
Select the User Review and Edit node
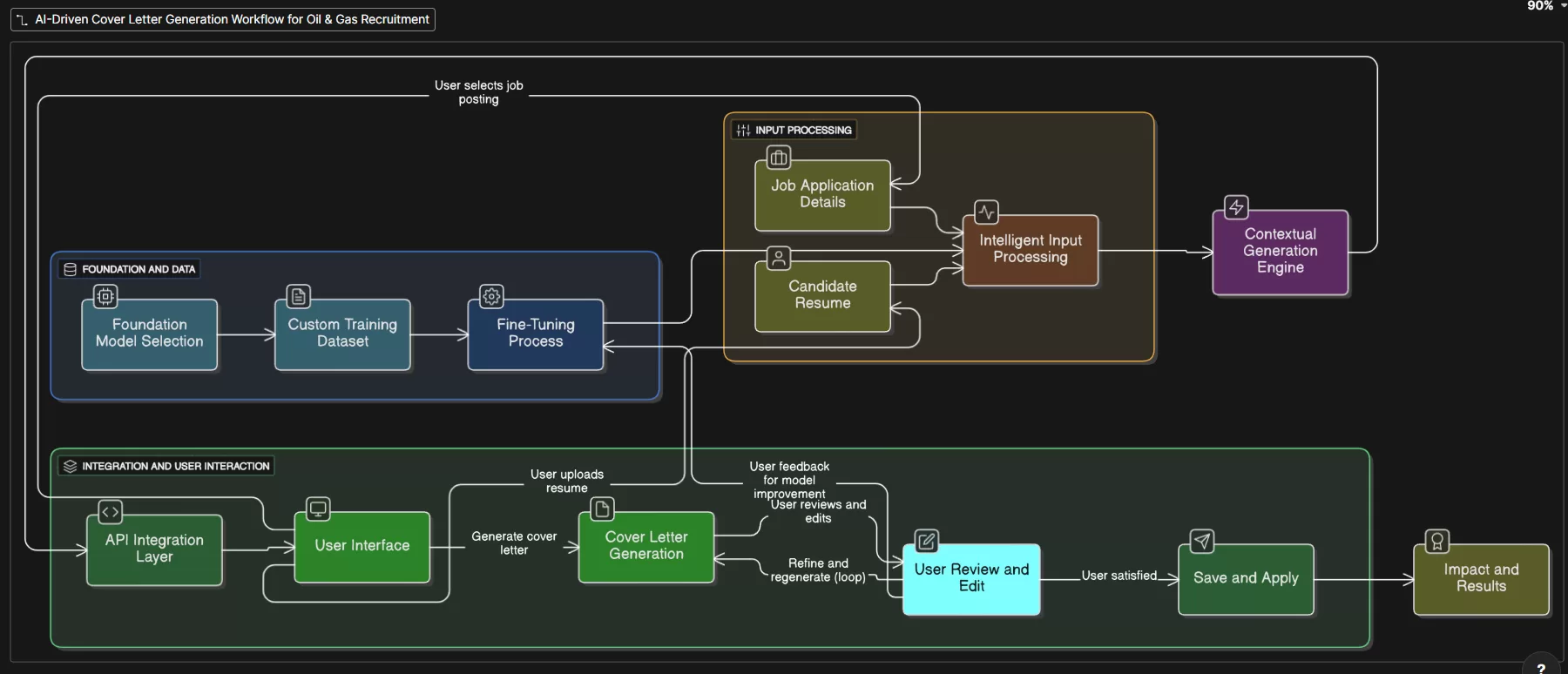coord(971,579)
